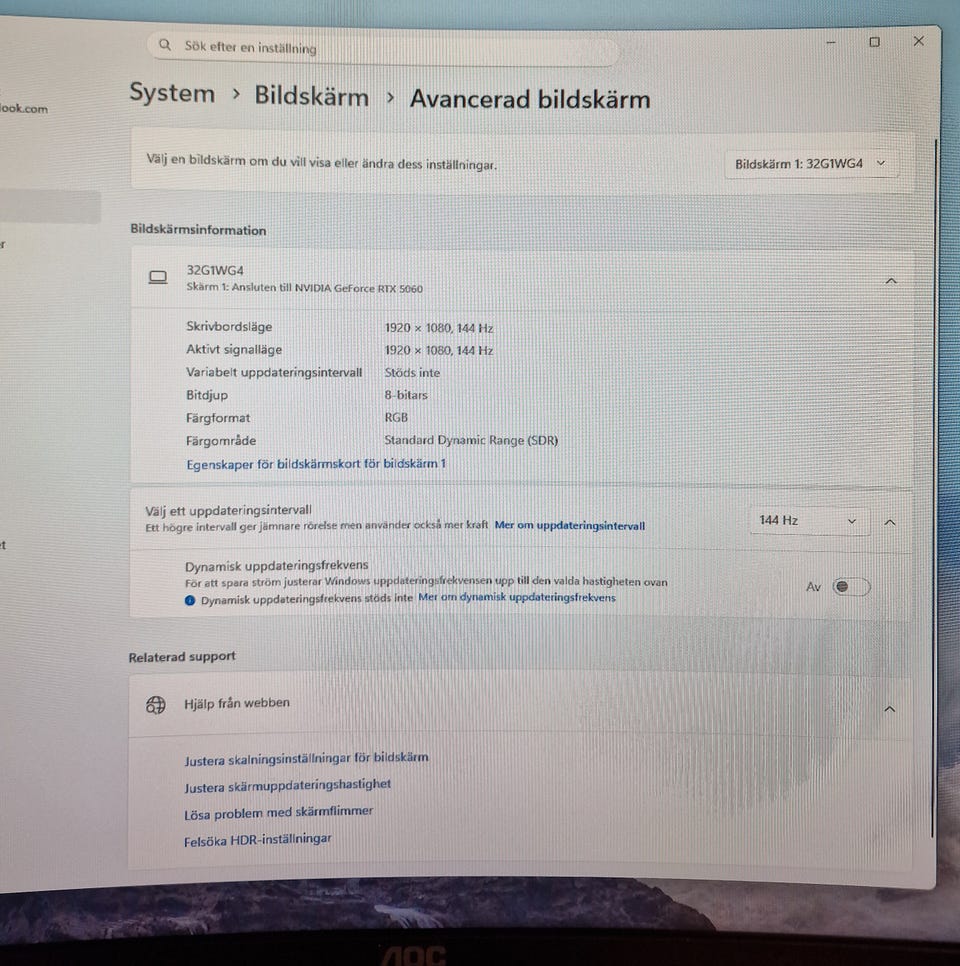
Task: Maximize the Settings window
Action: tap(874, 42)
